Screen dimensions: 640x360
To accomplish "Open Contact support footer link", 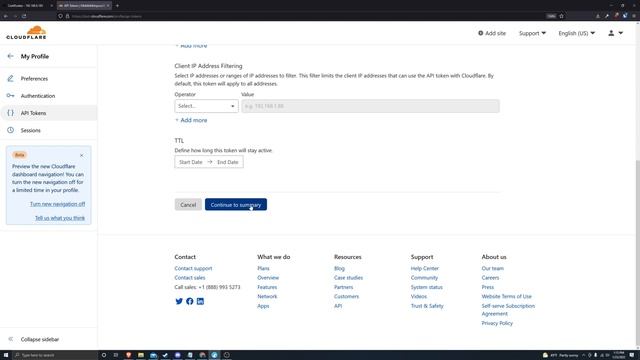I will tap(193, 268).
